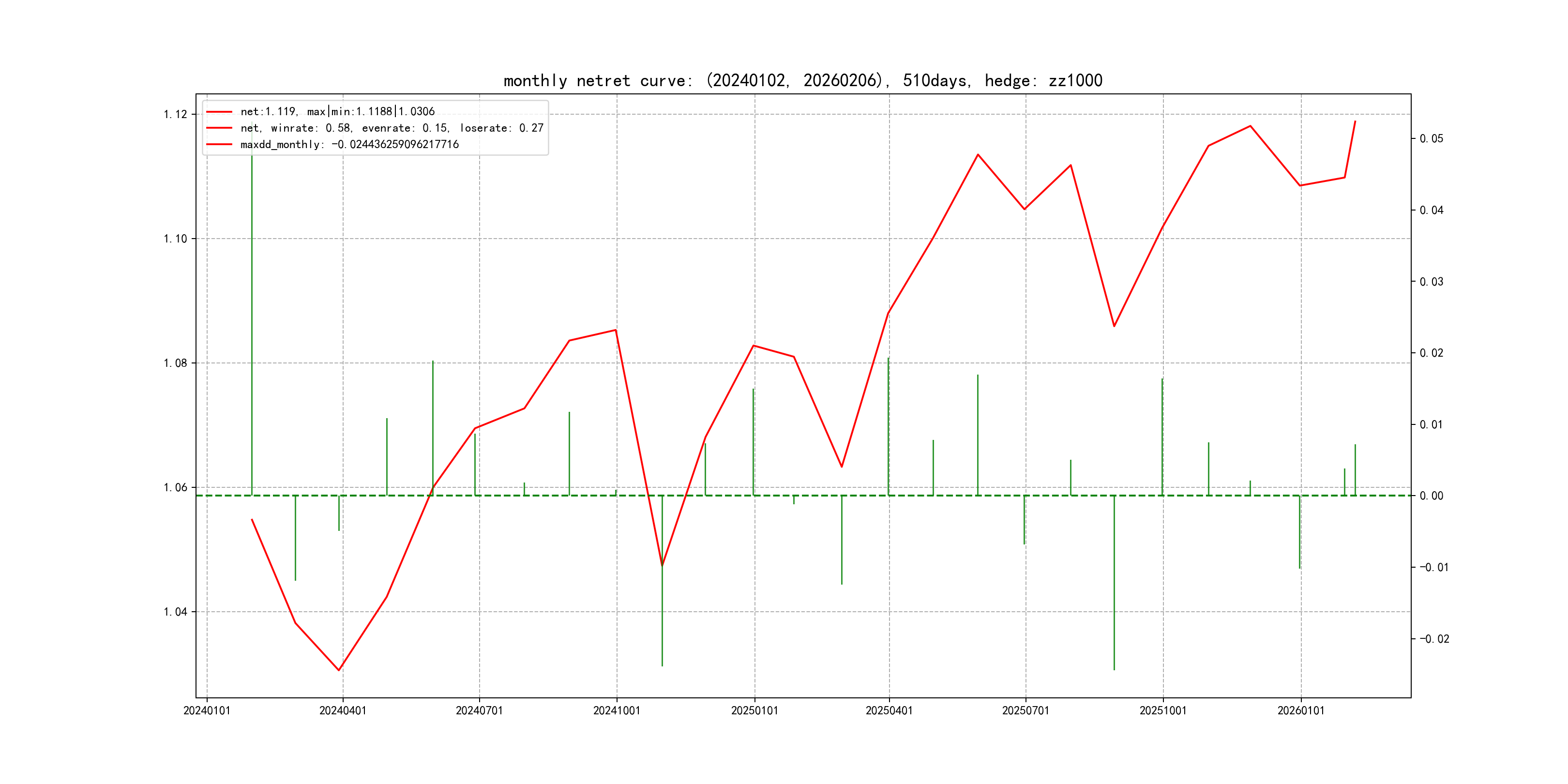The height and width of the screenshot is (784, 1568).
Task: Click the 20240101 x-axis label
Action: pos(207,710)
